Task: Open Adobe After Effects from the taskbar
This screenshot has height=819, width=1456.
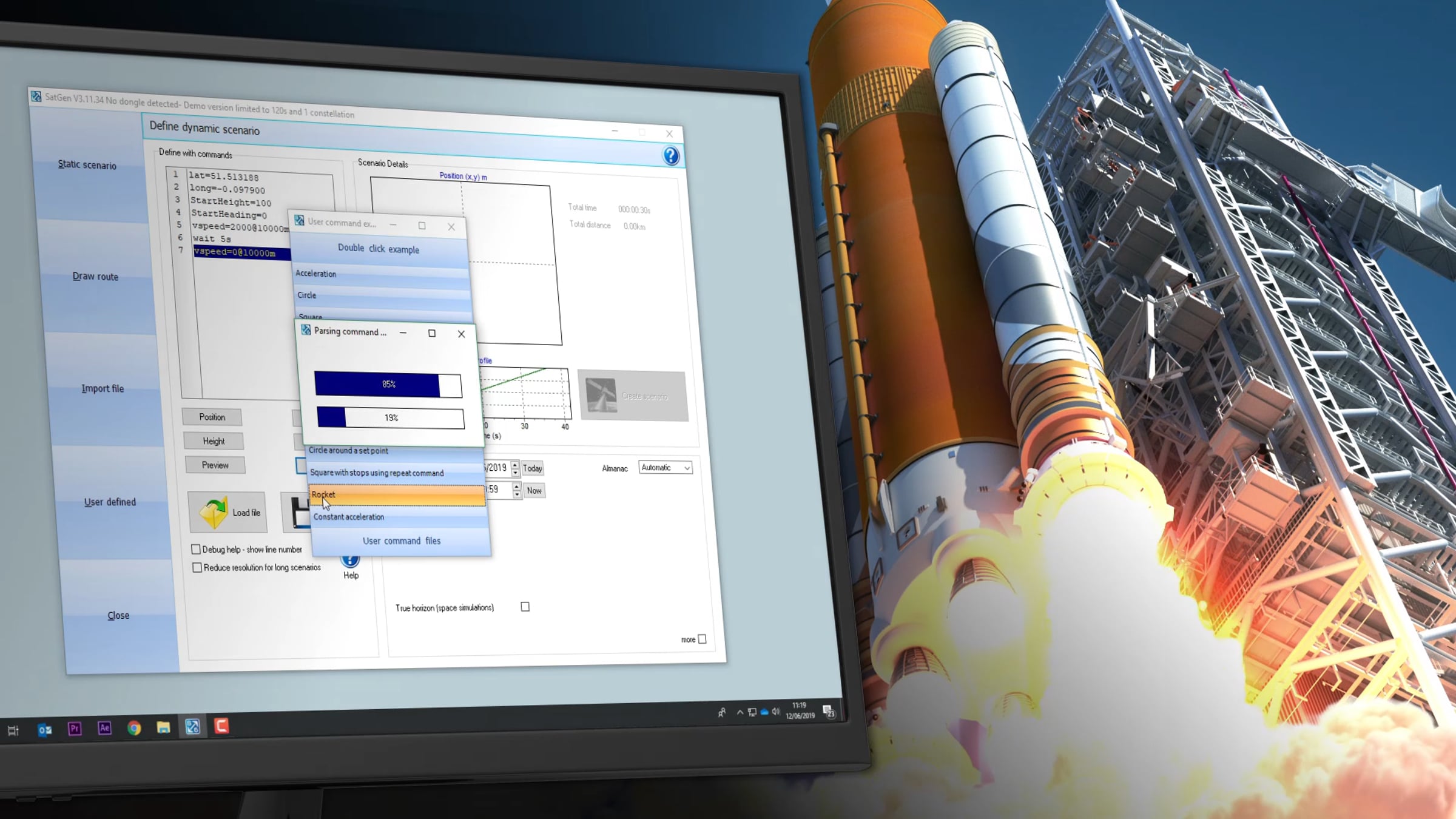Action: pyautogui.click(x=104, y=728)
